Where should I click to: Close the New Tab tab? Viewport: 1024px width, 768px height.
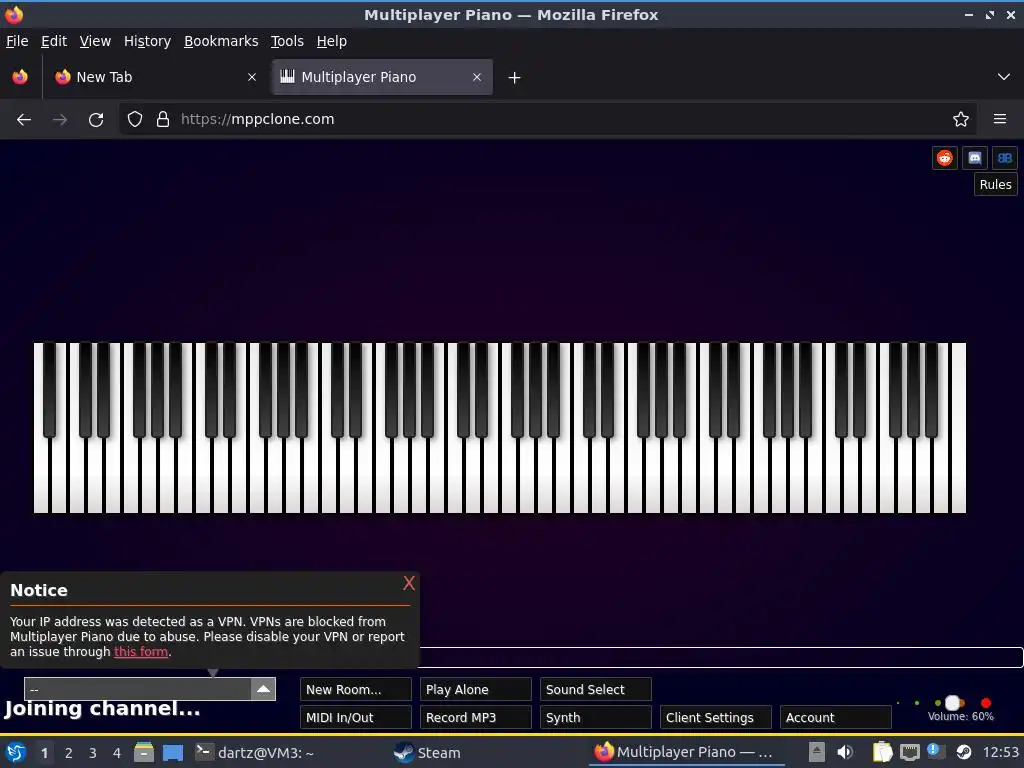(252, 77)
